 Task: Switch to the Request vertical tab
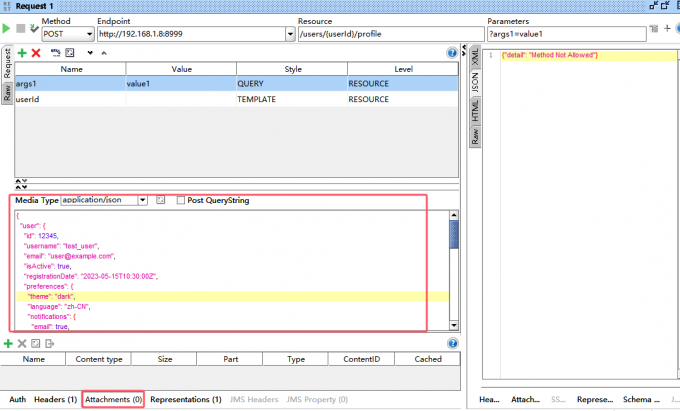[7, 63]
